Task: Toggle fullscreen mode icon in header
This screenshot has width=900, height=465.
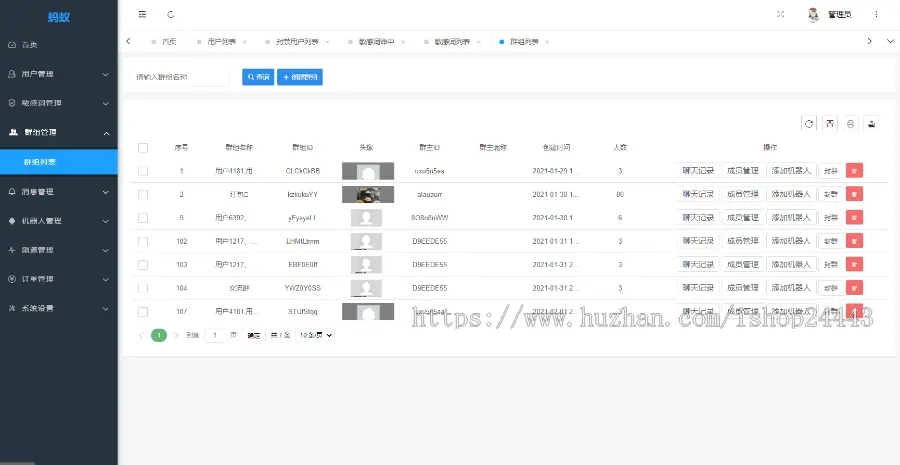Action: click(x=780, y=15)
